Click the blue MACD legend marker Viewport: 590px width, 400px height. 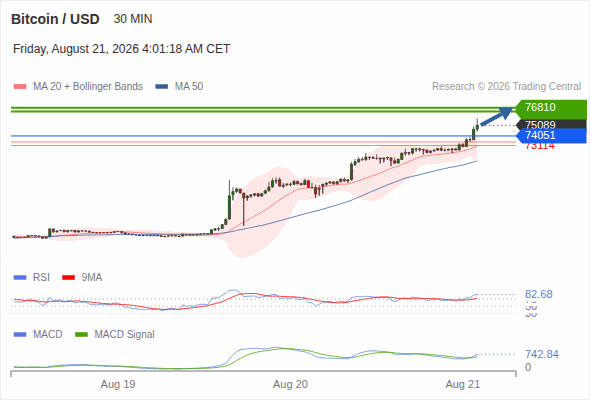click(x=20, y=335)
